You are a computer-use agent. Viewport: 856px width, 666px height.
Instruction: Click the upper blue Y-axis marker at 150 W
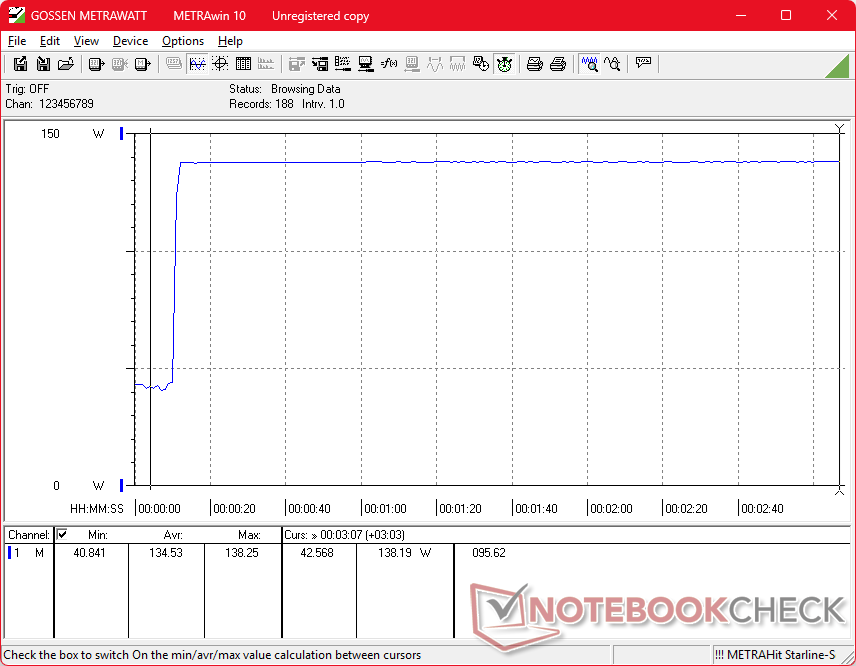tap(121, 133)
